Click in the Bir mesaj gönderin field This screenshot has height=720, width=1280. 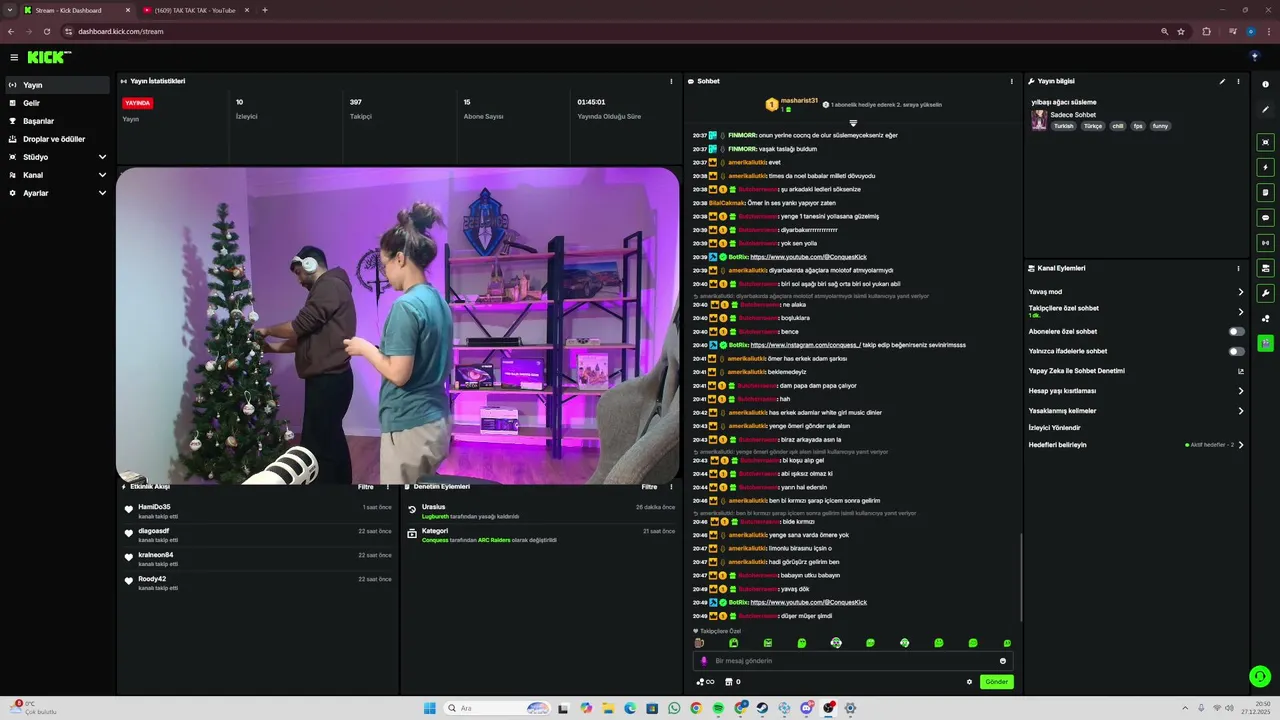(853, 661)
